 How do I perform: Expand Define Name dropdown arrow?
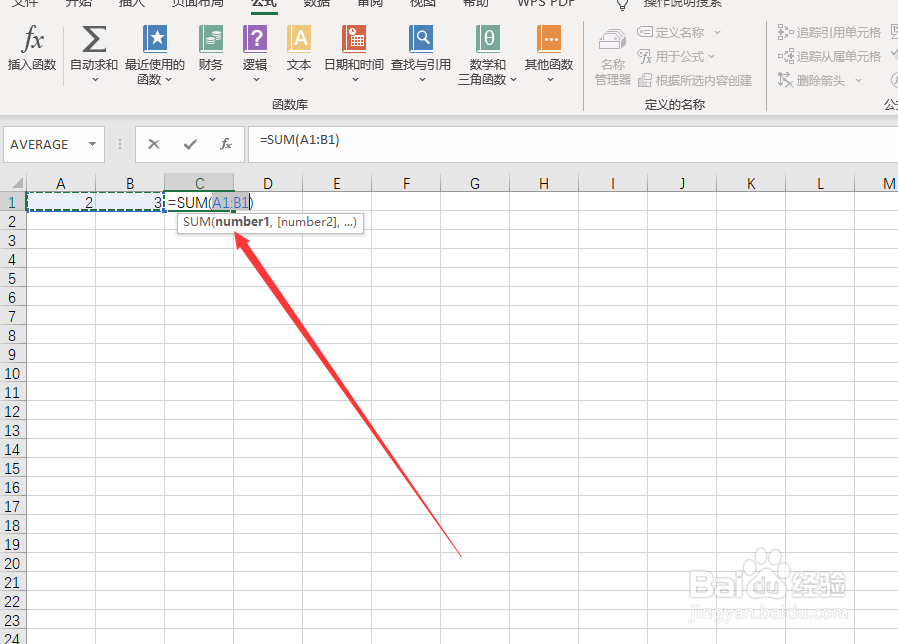click(717, 33)
